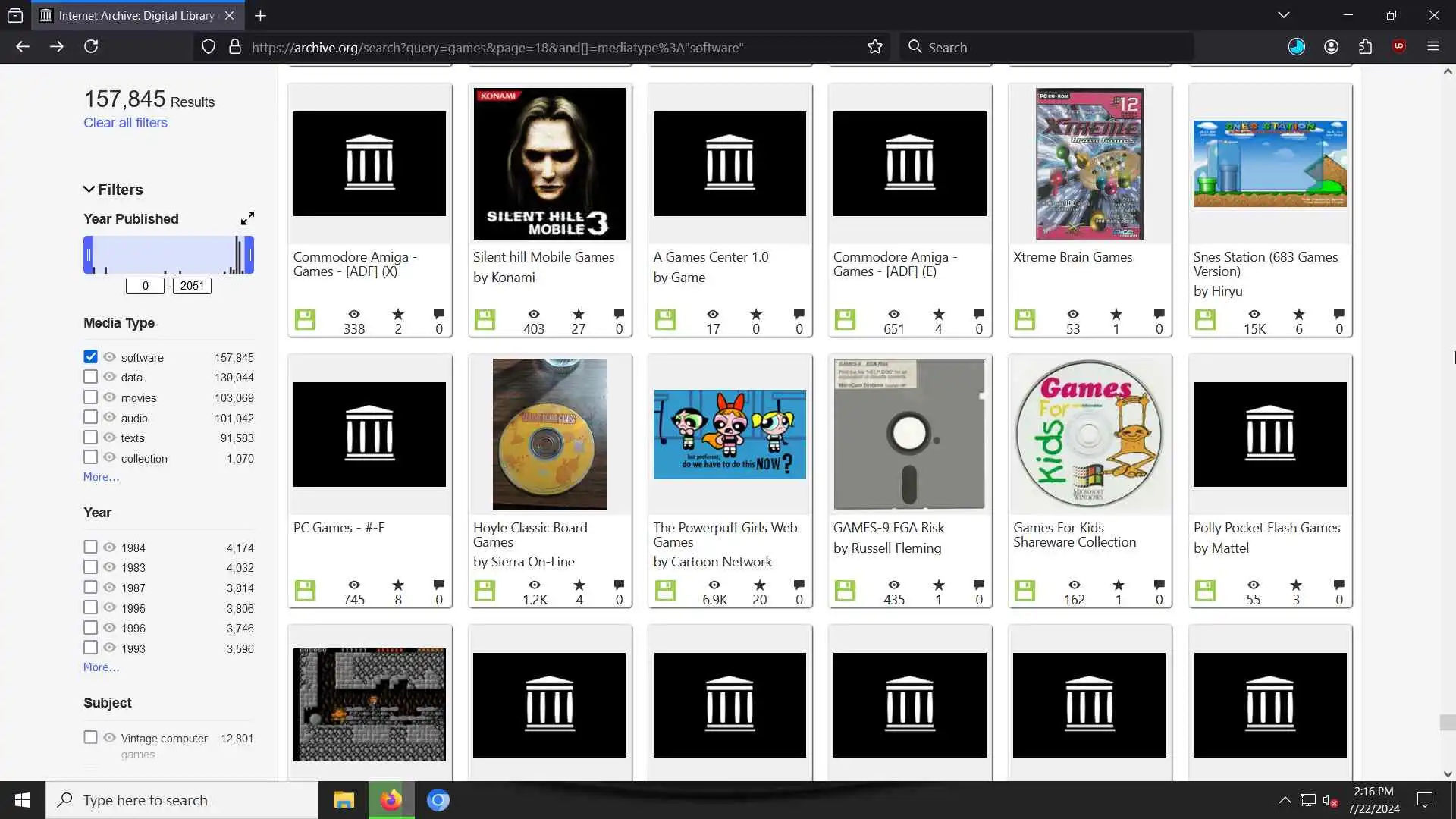Click the site lock icon in URL bar
Image resolution: width=1456 pixels, height=819 pixels.
(x=235, y=47)
